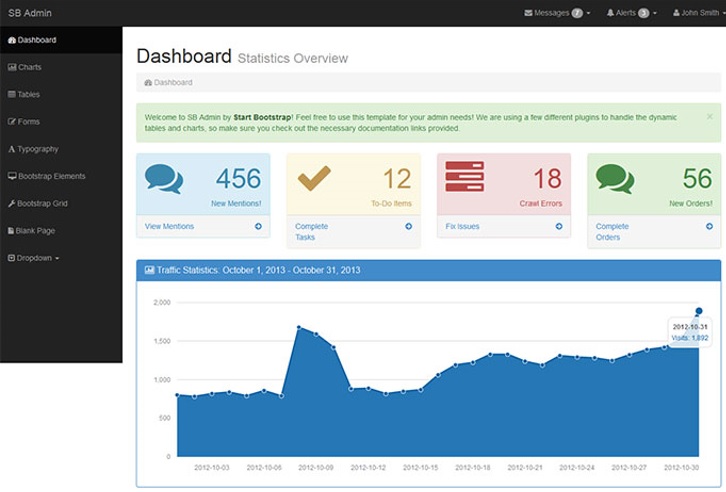Click the green New Orders chat icon

[x=615, y=179]
